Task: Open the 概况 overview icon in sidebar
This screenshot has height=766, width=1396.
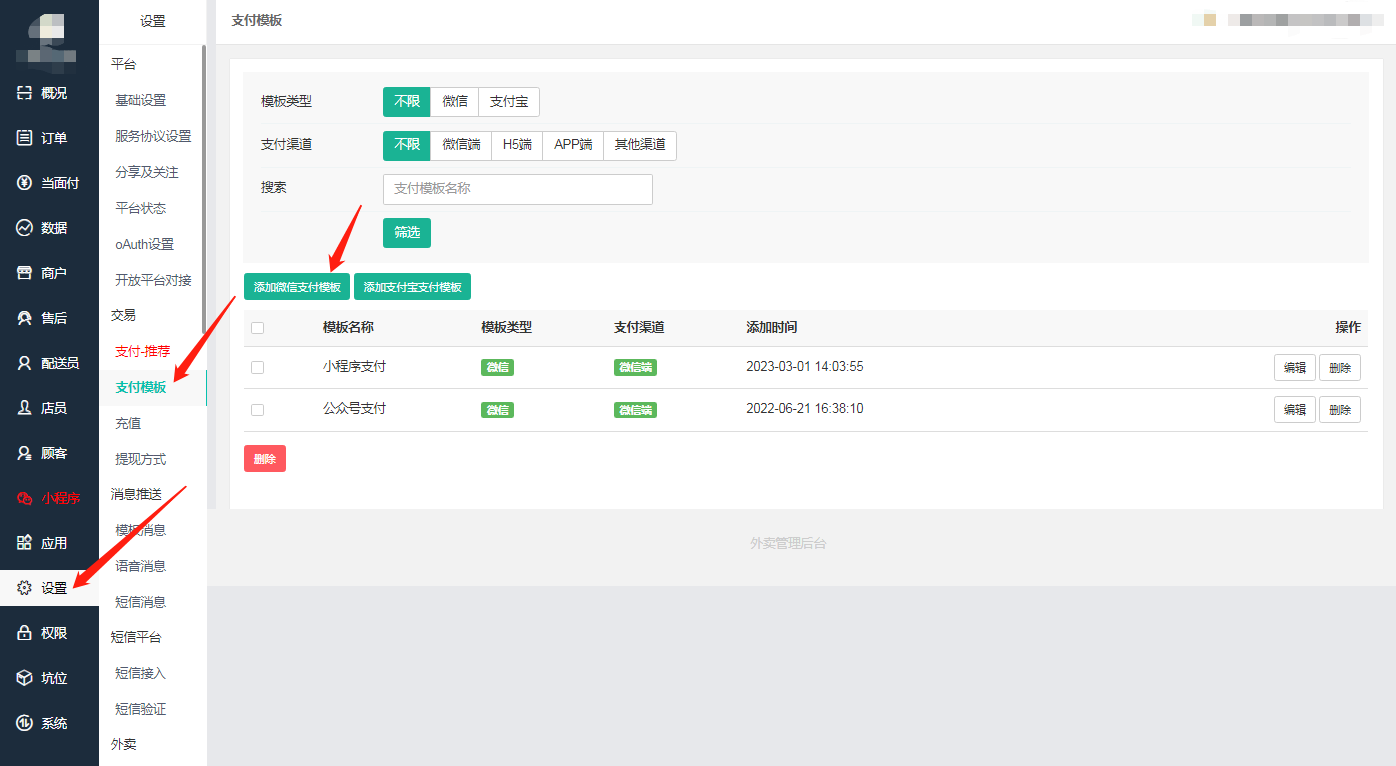Action: (25, 93)
